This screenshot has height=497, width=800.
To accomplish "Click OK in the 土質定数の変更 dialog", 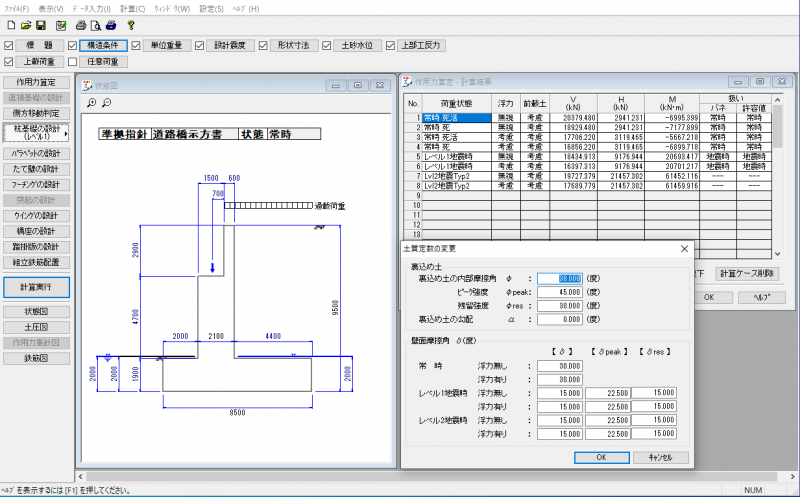I will (x=602, y=458).
